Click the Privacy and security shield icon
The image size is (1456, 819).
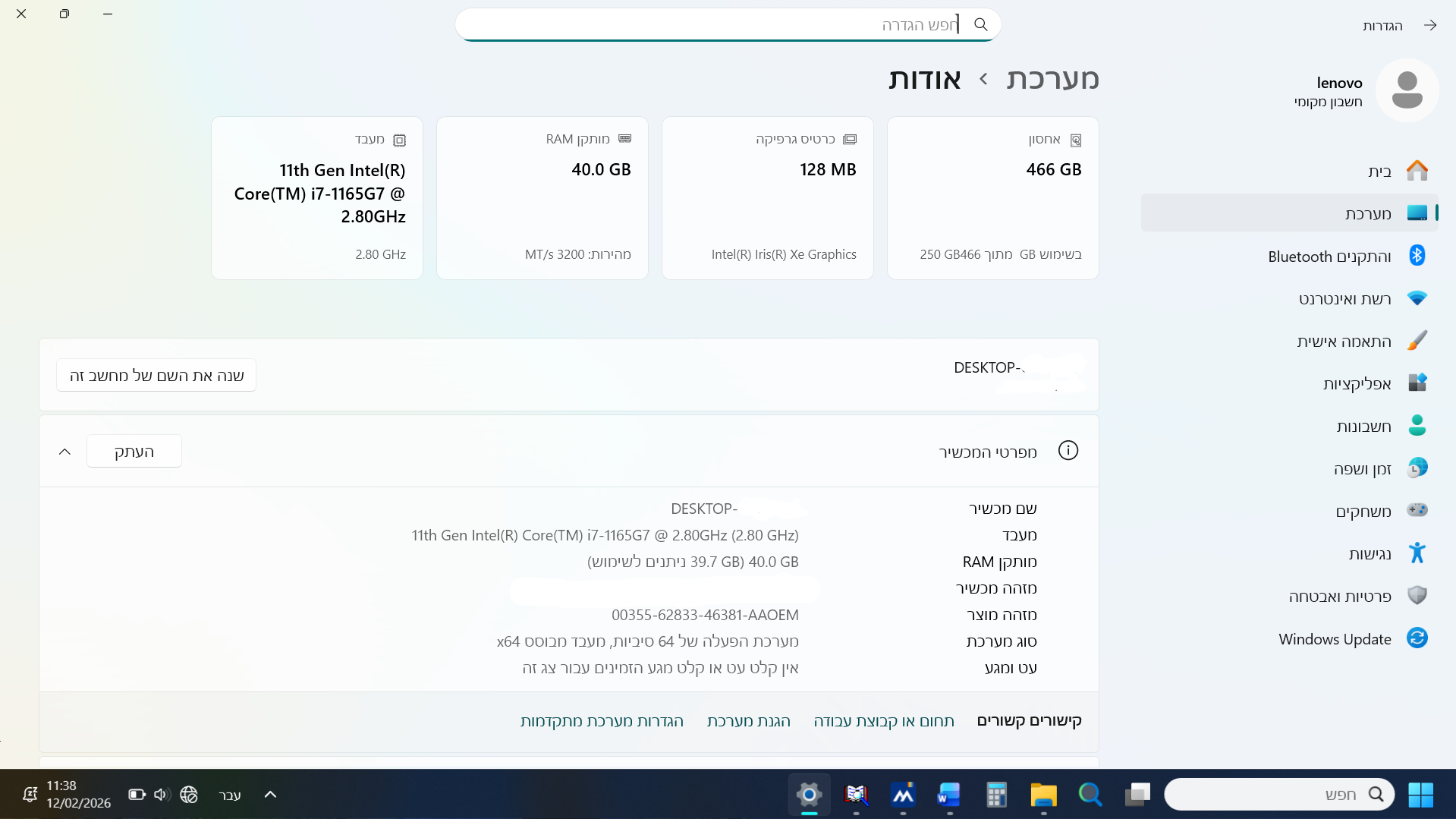(1417, 596)
